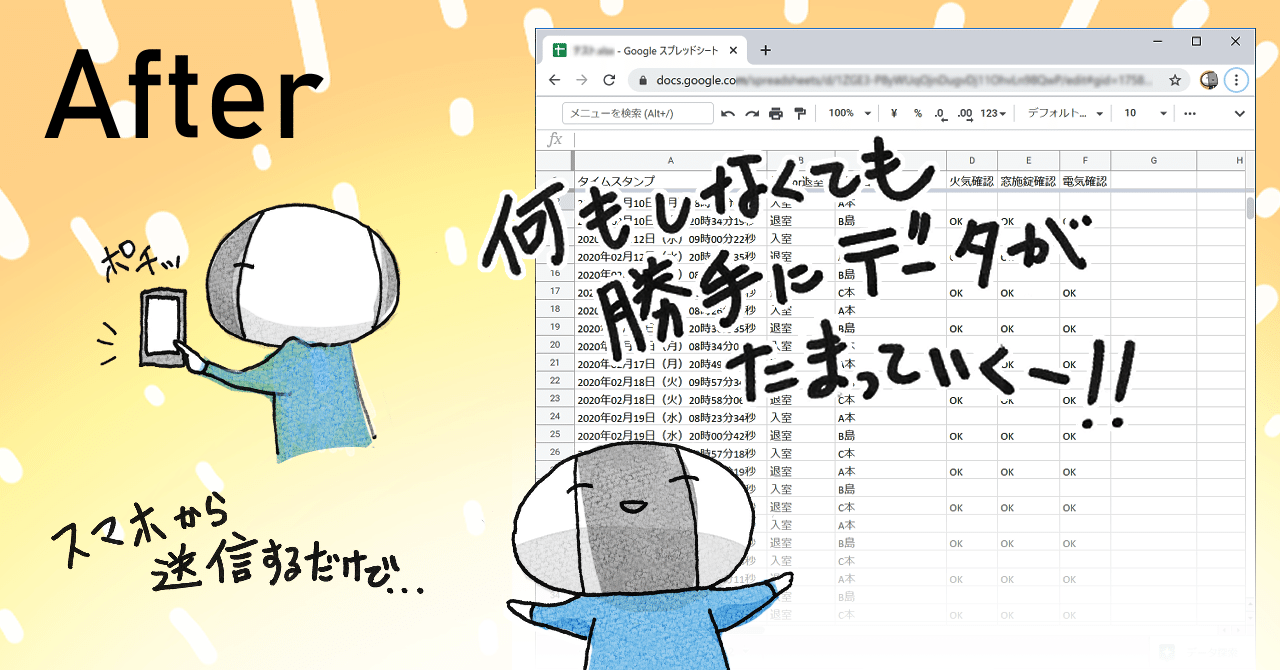Redo the action in Sheets toolbar
The width and height of the screenshot is (1280, 670).
[752, 114]
